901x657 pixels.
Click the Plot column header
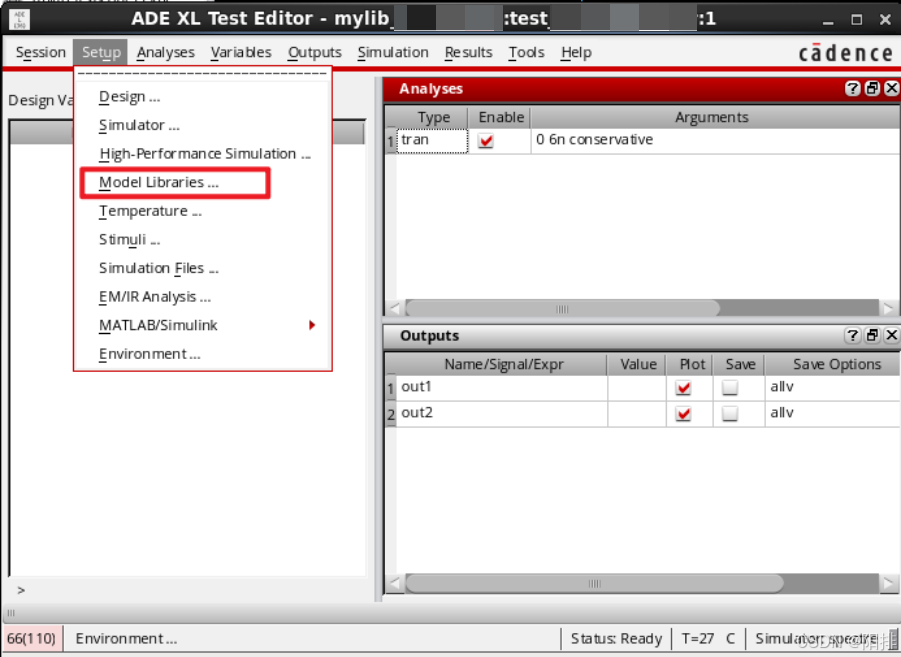pos(690,364)
